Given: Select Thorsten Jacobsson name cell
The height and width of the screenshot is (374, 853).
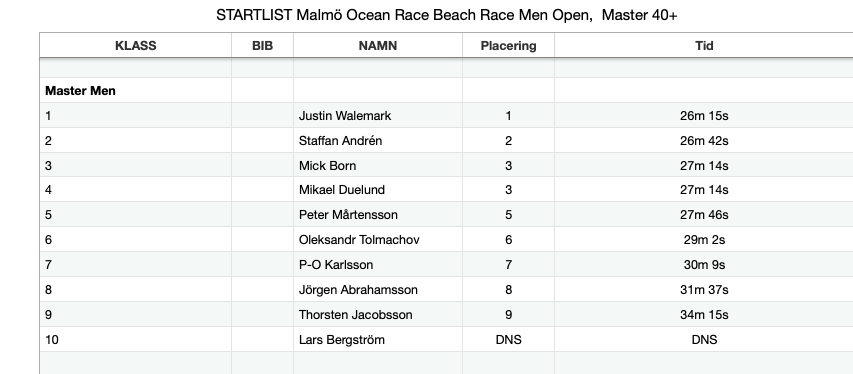Looking at the screenshot, I should 378,315.
